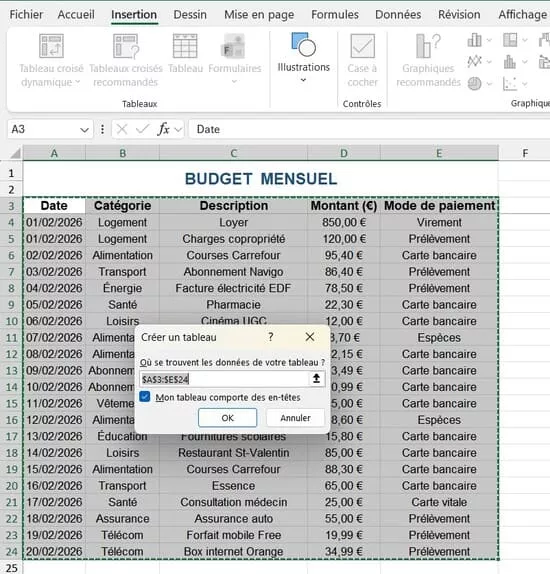Viewport: 550px width, 574px height.
Task: Close the Créer un tableau dialog
Action: click(310, 337)
